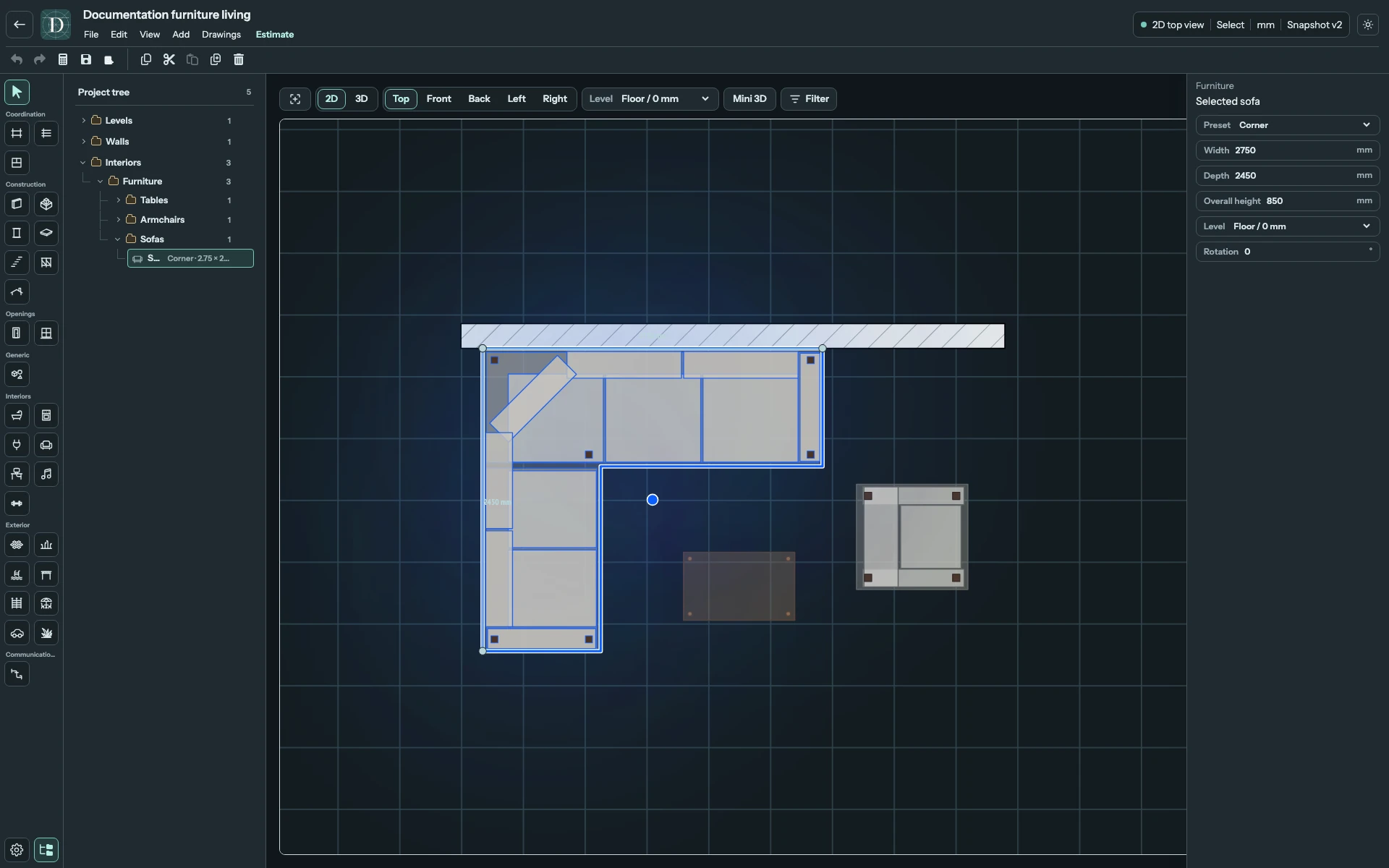Open the bathtub sanitary tool
Screen dimensions: 1389x868
(x=17, y=415)
